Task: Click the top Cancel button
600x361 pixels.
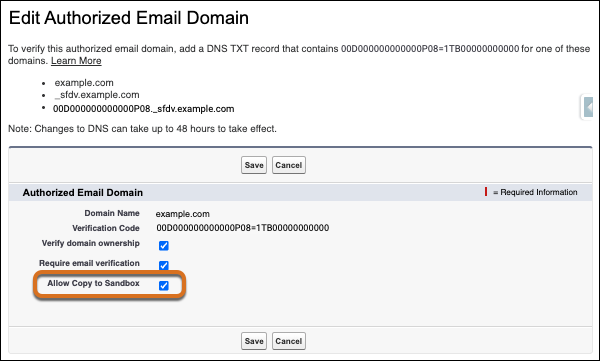Action: (289, 165)
